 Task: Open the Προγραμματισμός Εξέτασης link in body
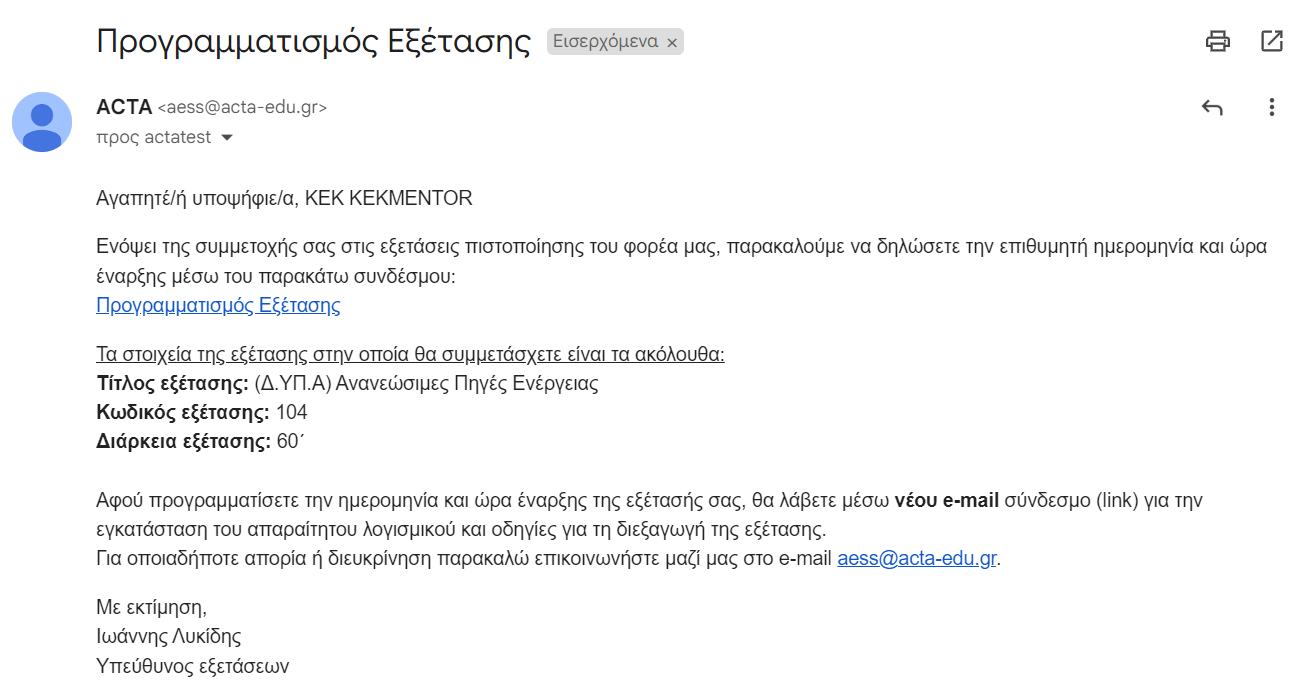[x=218, y=305]
